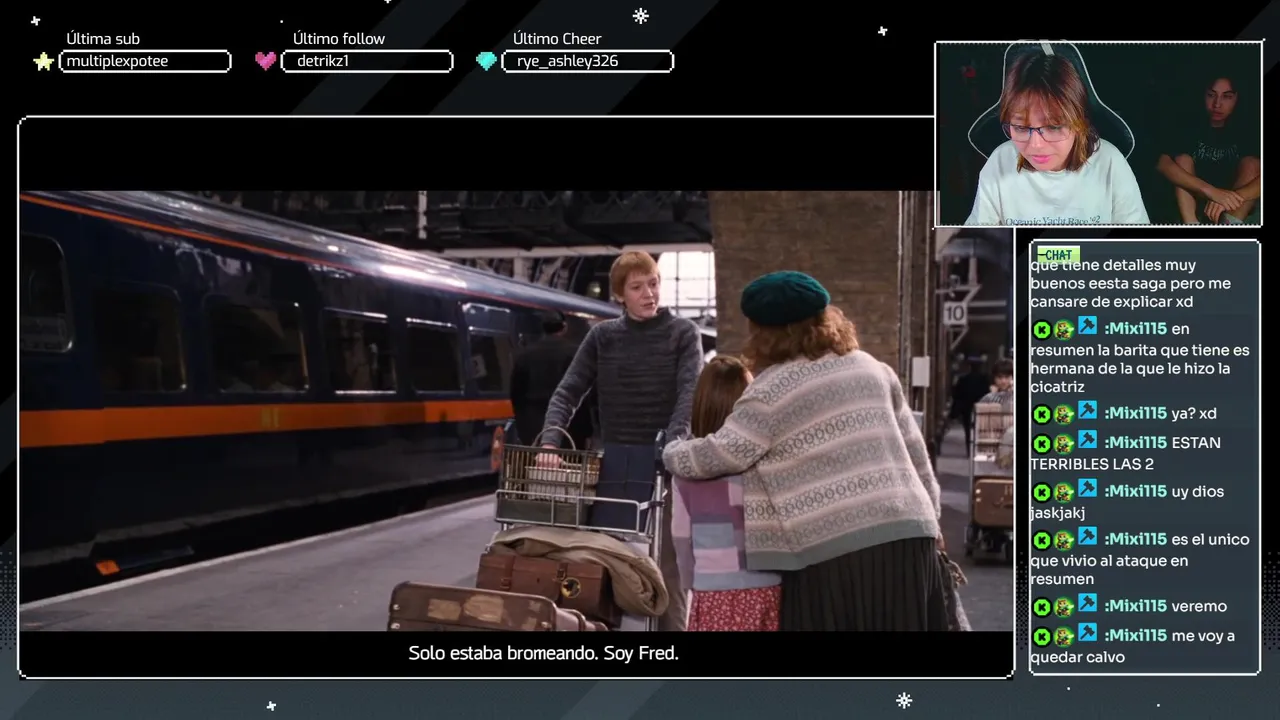The image size is (1280, 720).
Task: Click character badge on 'ESTAN TERRIBLES' message
Action: coord(1064,444)
